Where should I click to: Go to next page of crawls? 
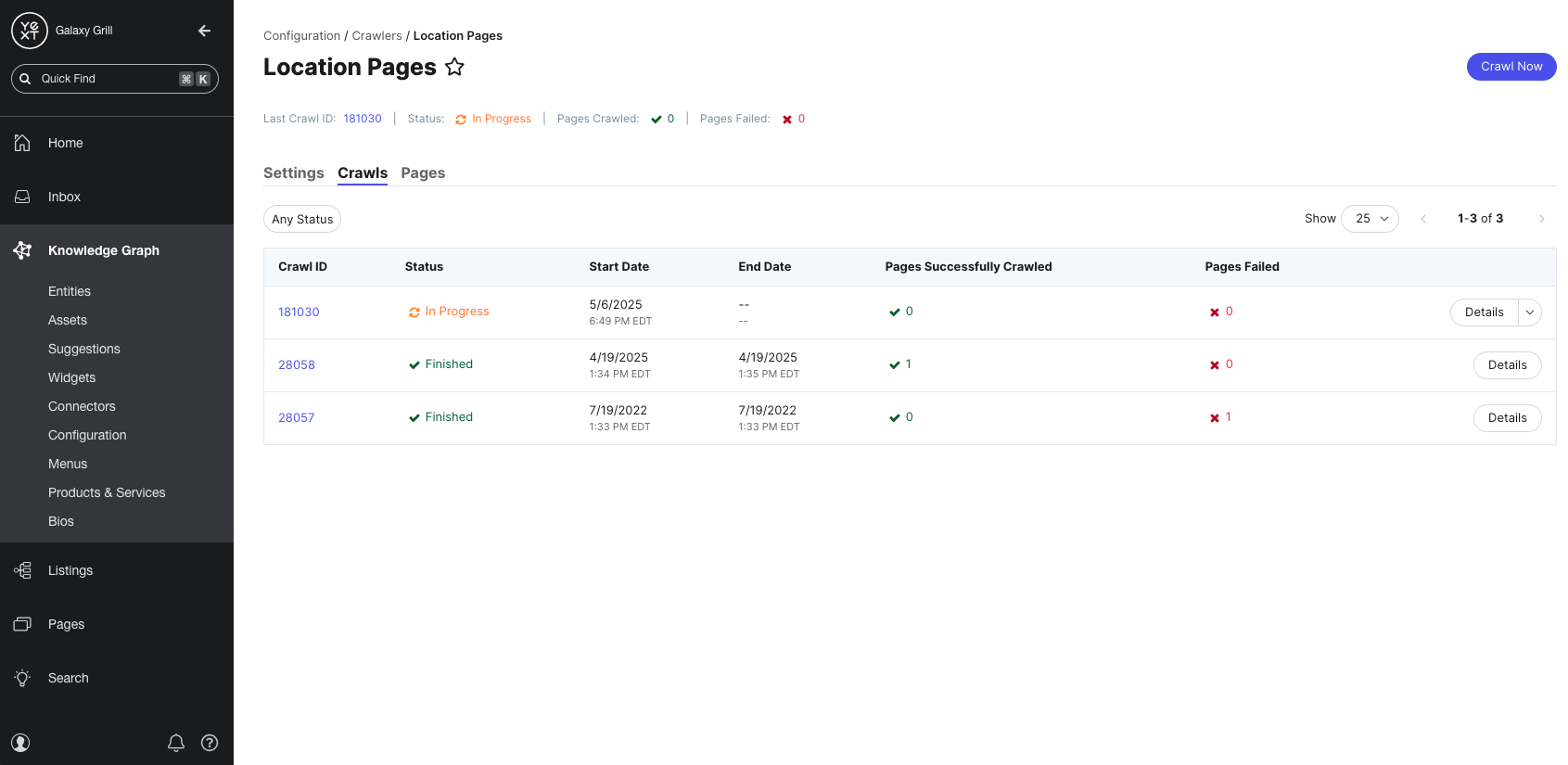[x=1542, y=219]
